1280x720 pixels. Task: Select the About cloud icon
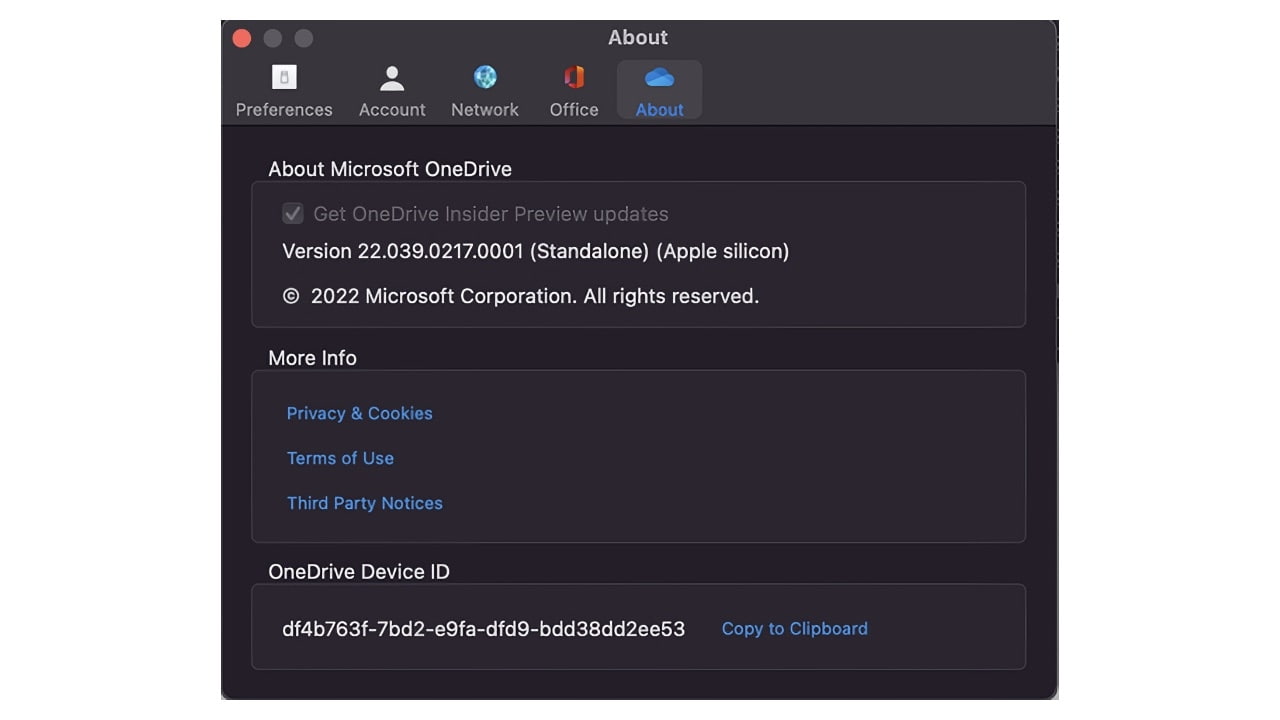coord(658,77)
